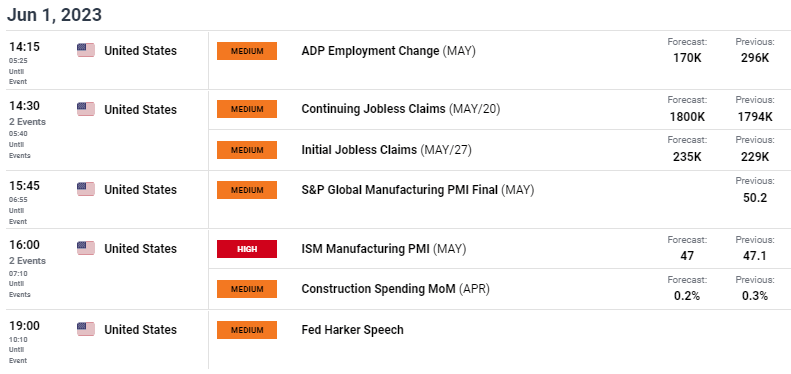Expand the 16:00 2 Events group
The height and width of the screenshot is (374, 791).
(x=27, y=261)
